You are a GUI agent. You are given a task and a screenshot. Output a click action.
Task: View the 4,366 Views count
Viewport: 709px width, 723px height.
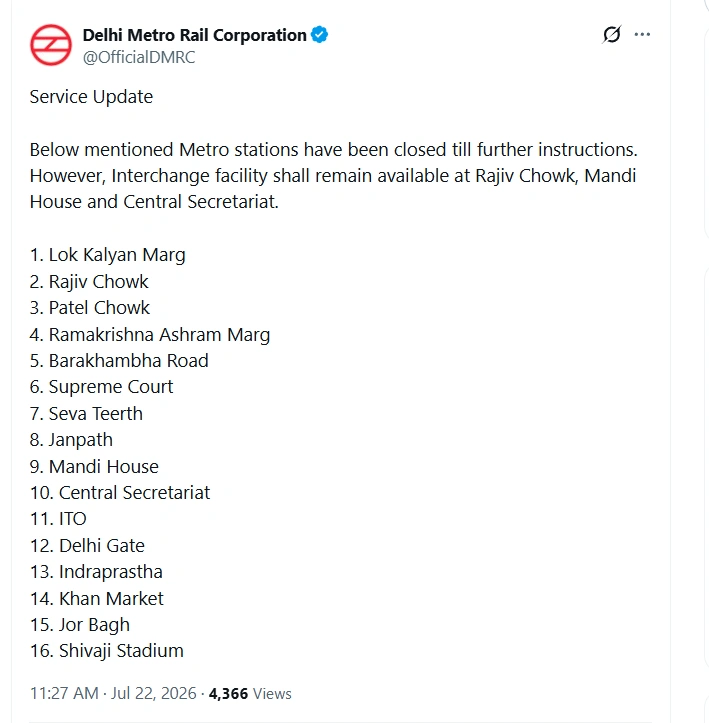[250, 693]
